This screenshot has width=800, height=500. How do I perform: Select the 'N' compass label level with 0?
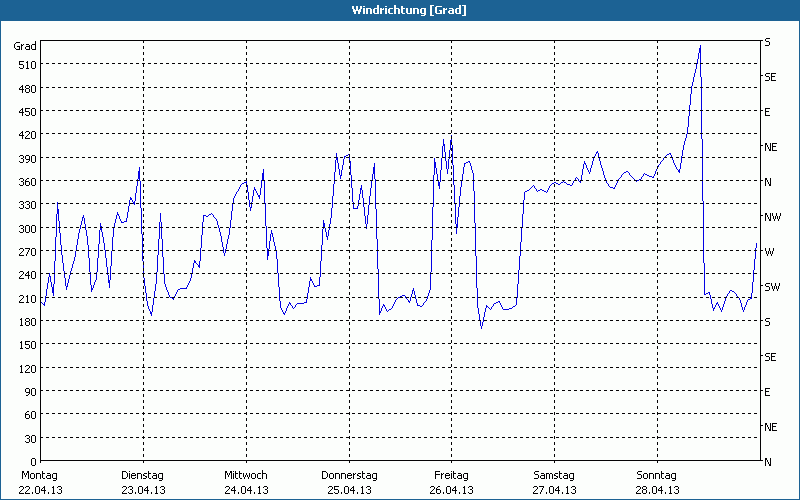[768, 462]
